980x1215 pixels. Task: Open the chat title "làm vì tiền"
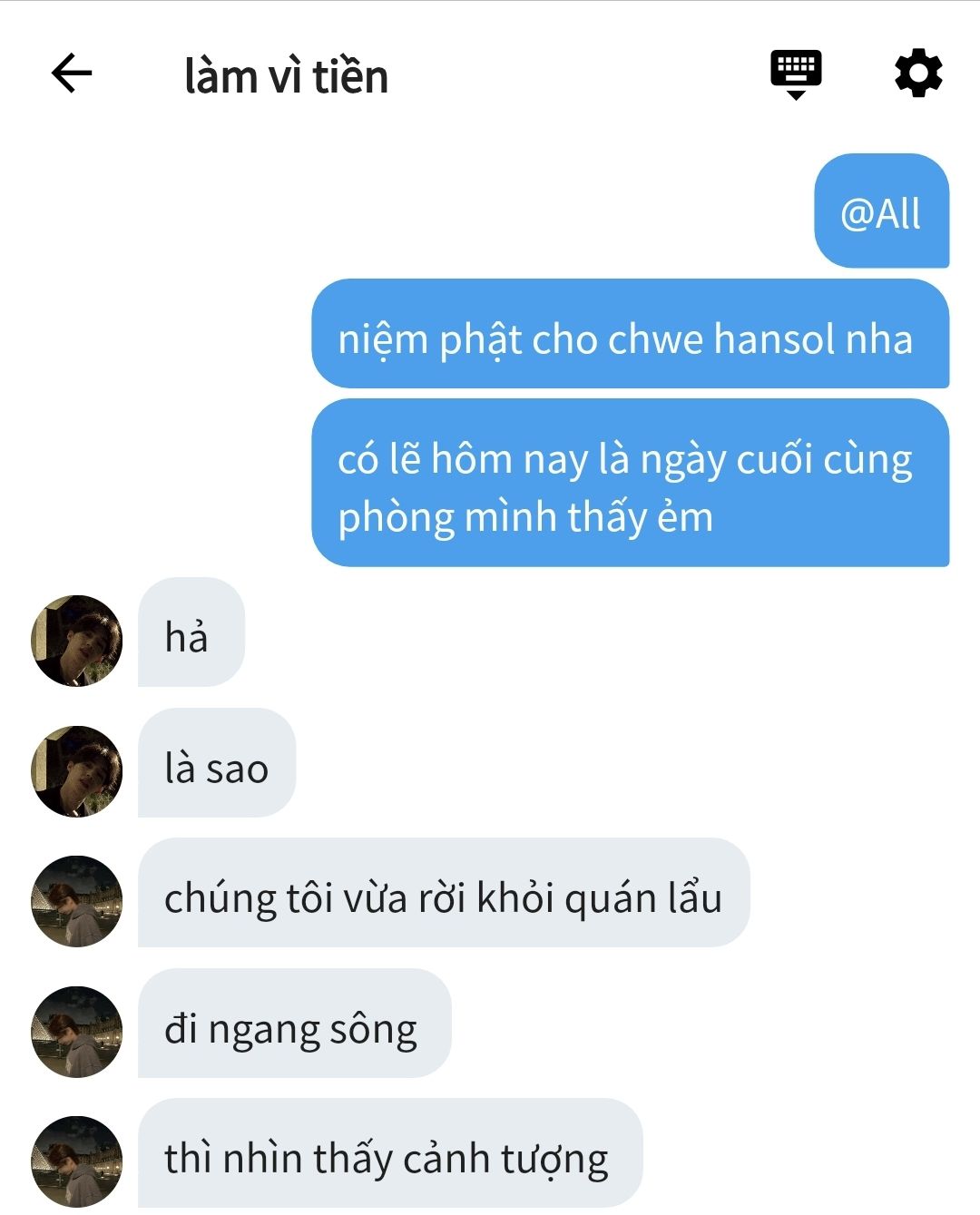click(286, 76)
